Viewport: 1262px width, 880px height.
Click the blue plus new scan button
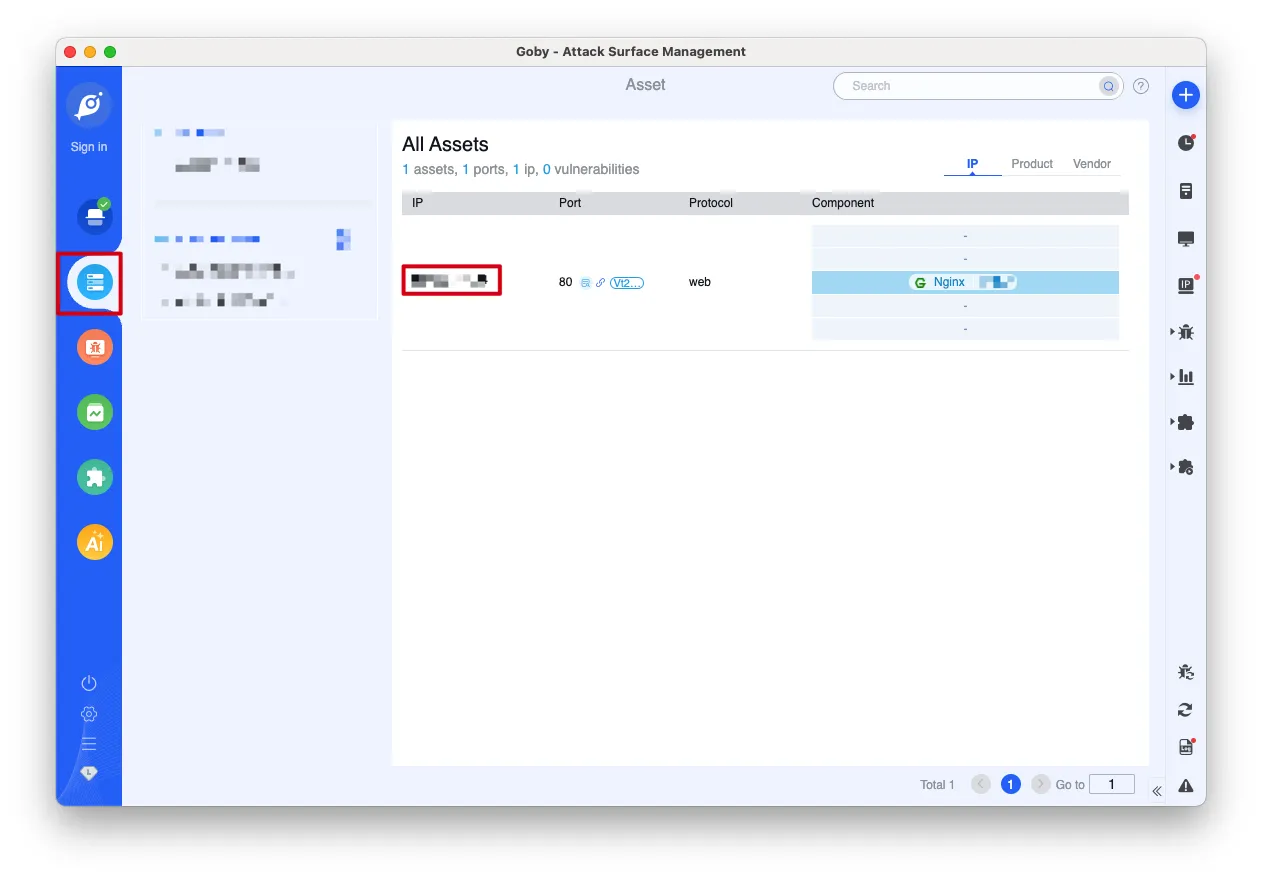click(x=1185, y=95)
